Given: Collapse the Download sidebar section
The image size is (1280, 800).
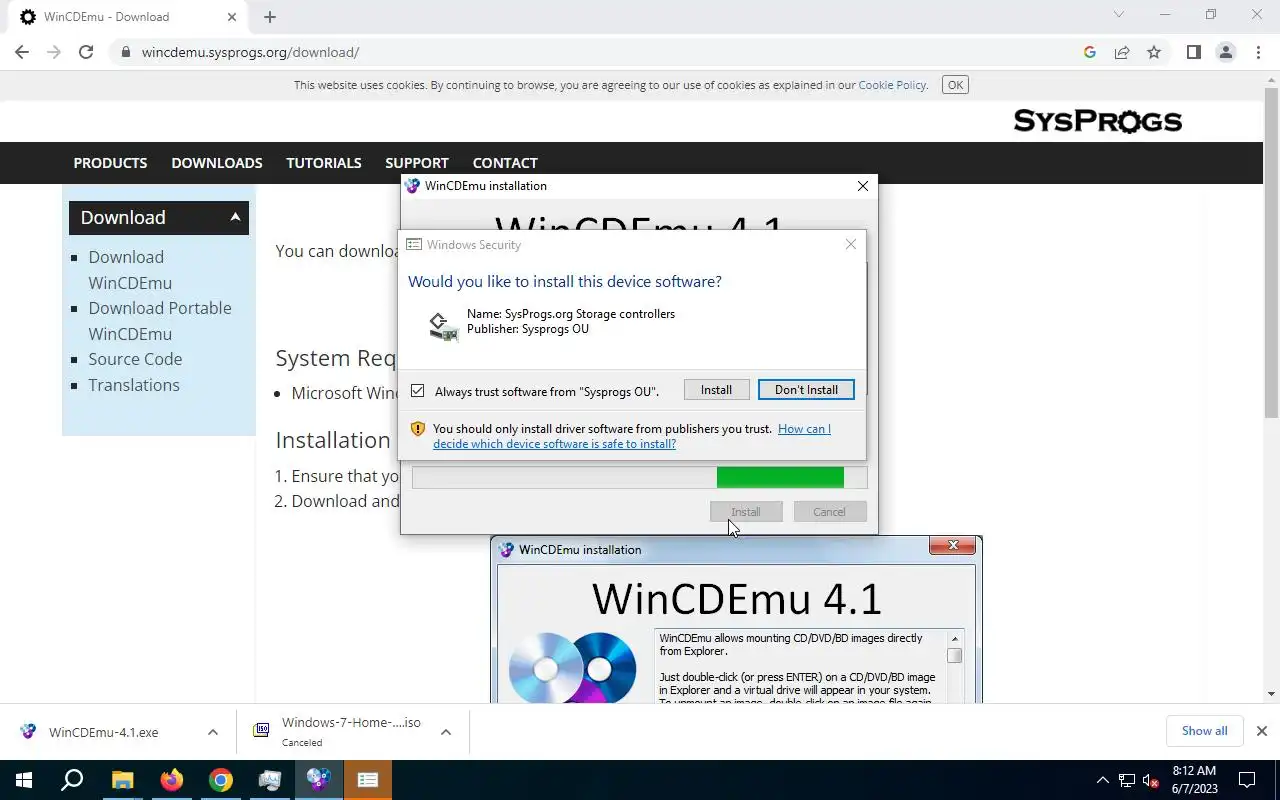Looking at the screenshot, I should pyautogui.click(x=235, y=217).
